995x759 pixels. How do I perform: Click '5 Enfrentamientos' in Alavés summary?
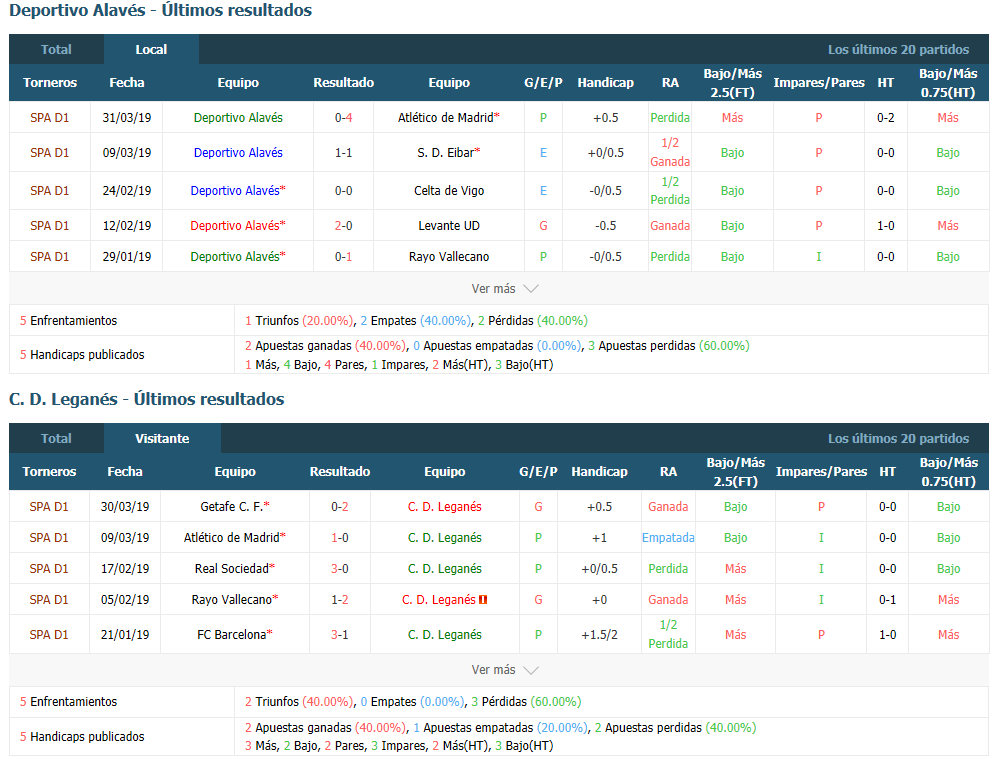(69, 320)
